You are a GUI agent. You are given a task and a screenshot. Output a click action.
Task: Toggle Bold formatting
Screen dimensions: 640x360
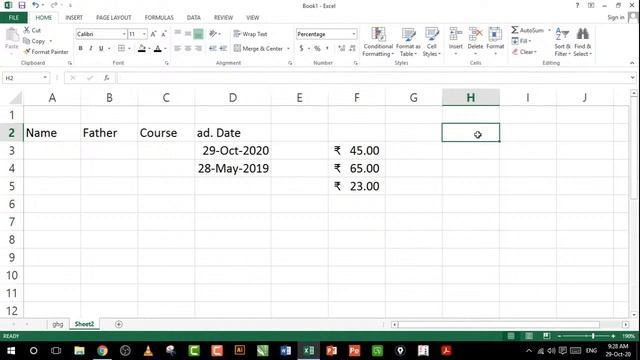pos(80,49)
